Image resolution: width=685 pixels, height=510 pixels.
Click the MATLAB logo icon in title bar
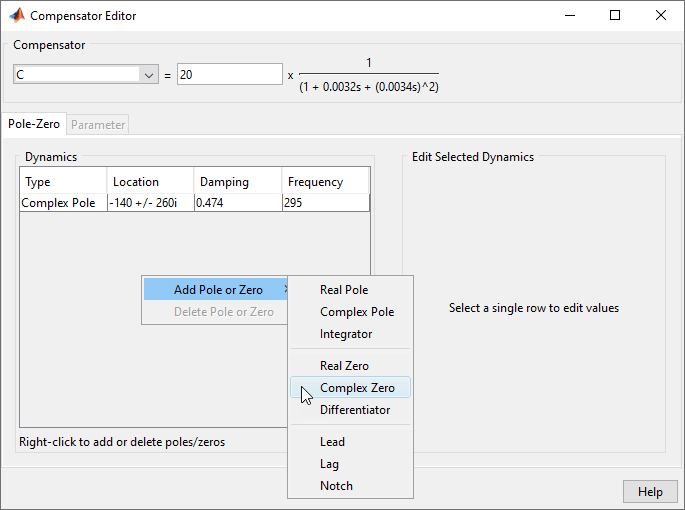point(16,16)
